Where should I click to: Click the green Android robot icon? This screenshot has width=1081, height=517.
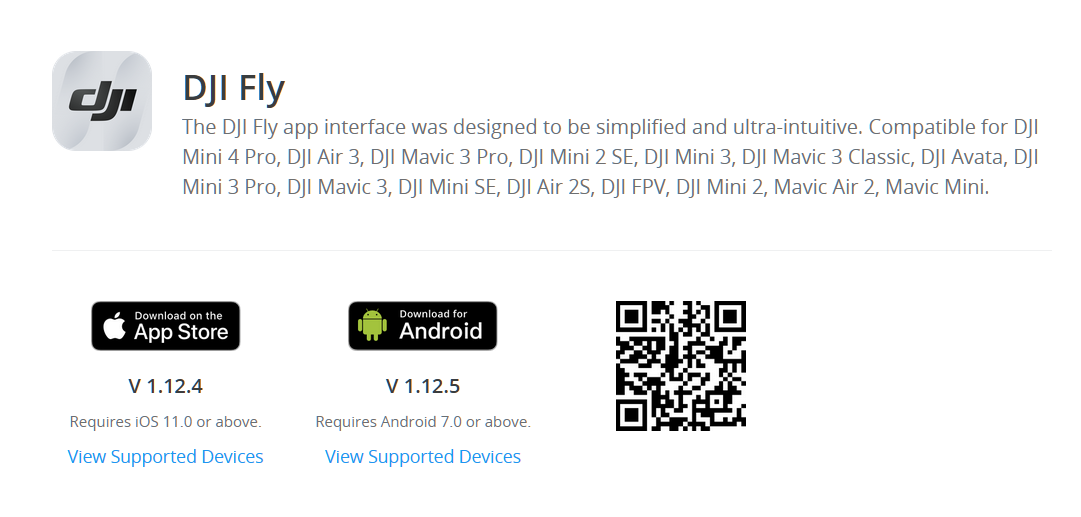[372, 325]
